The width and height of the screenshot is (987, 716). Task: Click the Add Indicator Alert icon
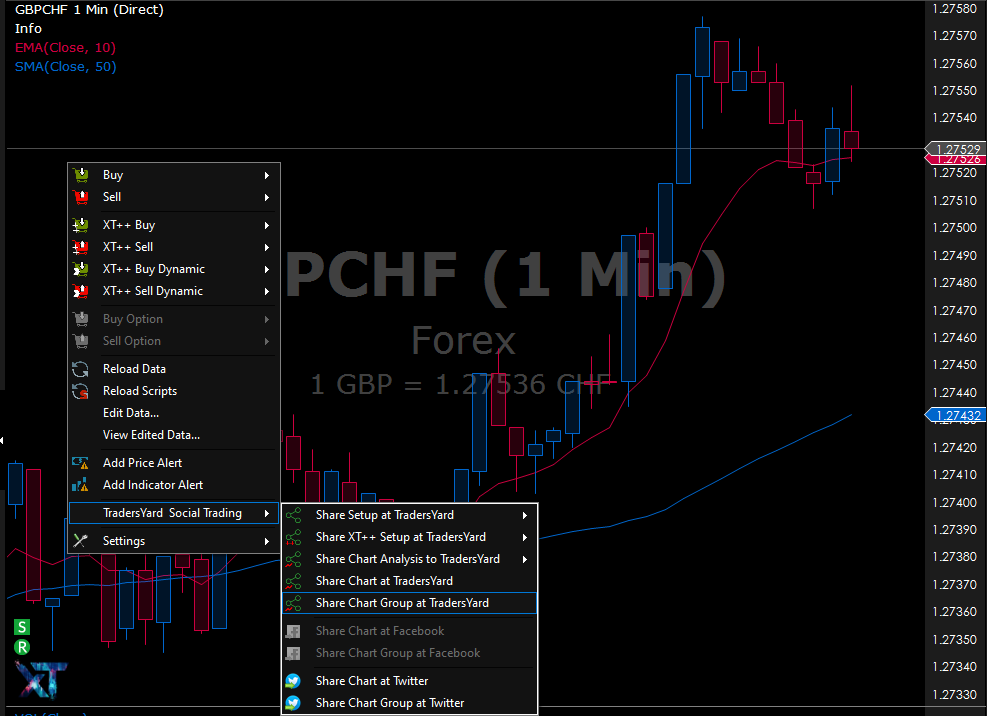point(81,485)
